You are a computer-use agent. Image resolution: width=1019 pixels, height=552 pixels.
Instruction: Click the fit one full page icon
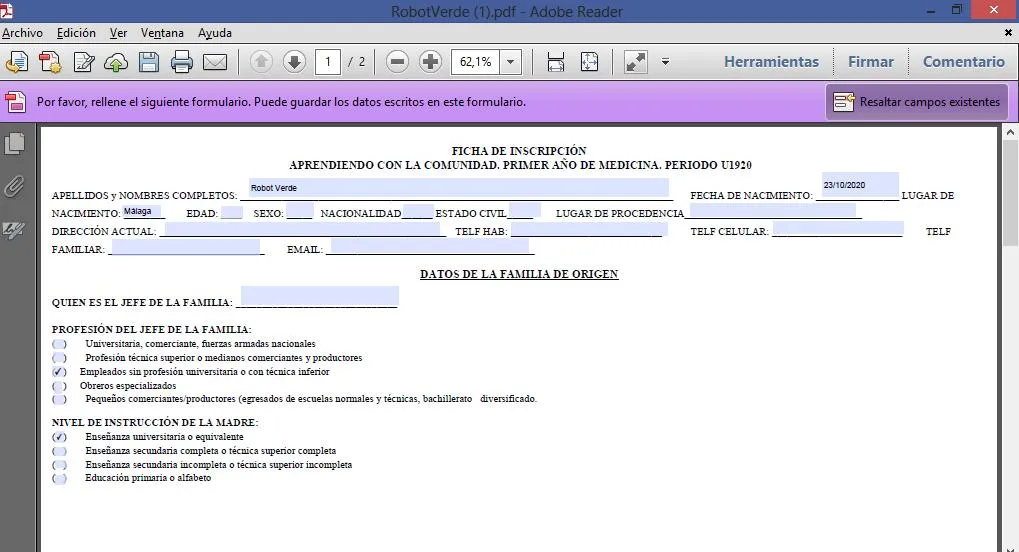point(589,62)
